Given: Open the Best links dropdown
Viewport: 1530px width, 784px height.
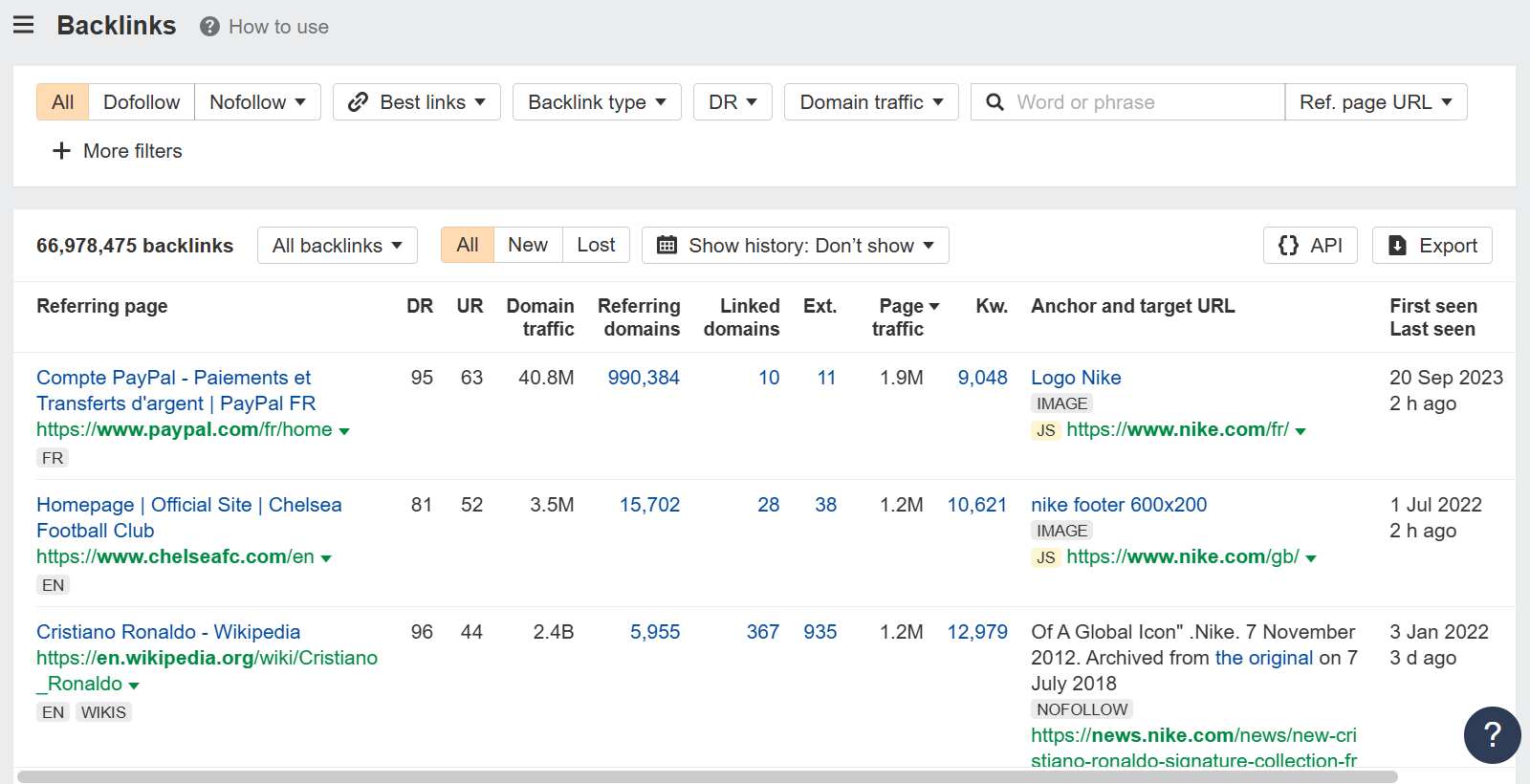Looking at the screenshot, I should pyautogui.click(x=417, y=102).
